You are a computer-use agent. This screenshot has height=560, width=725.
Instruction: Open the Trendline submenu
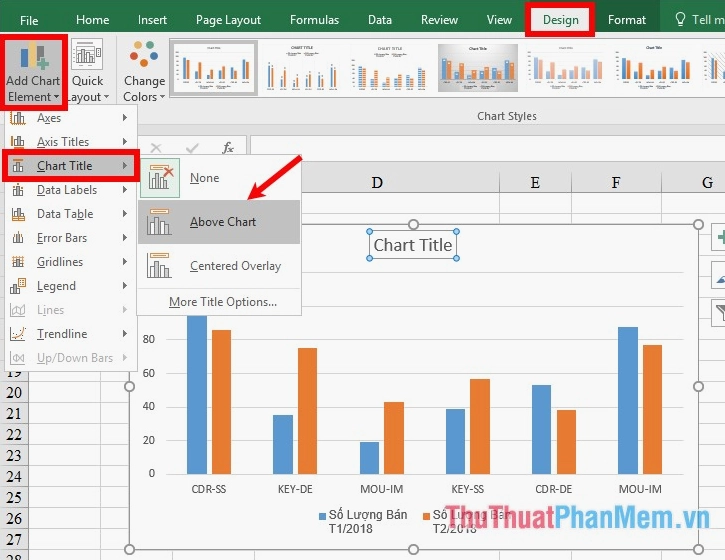click(x=71, y=334)
